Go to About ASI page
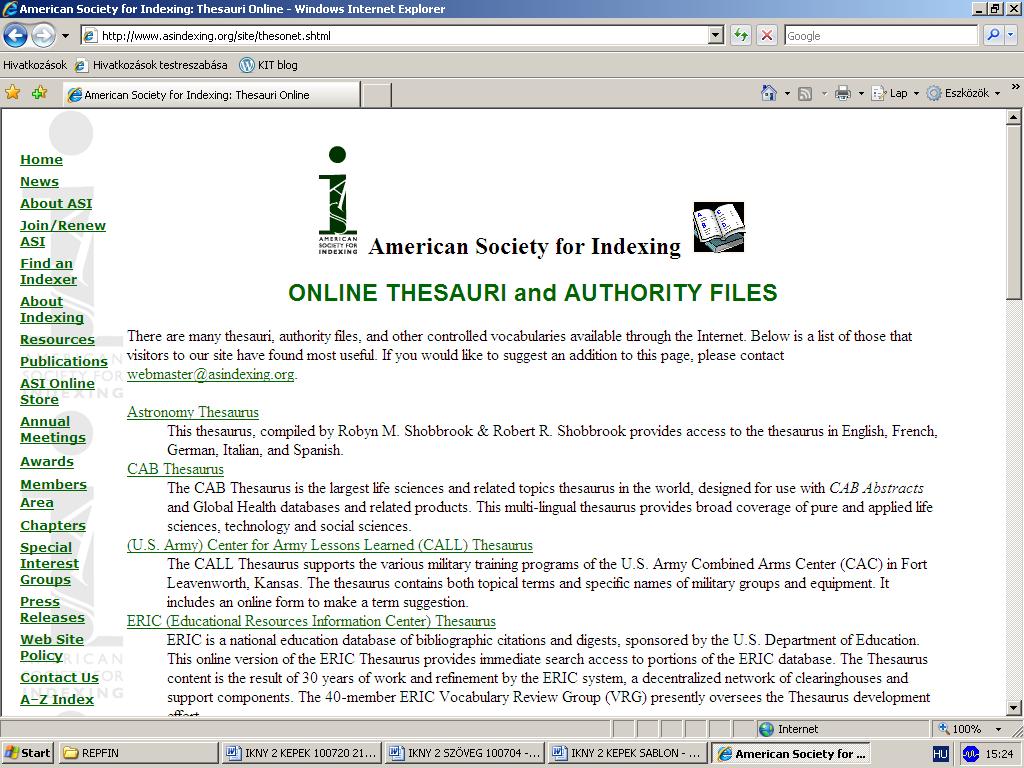The height and width of the screenshot is (768, 1024). (56, 203)
